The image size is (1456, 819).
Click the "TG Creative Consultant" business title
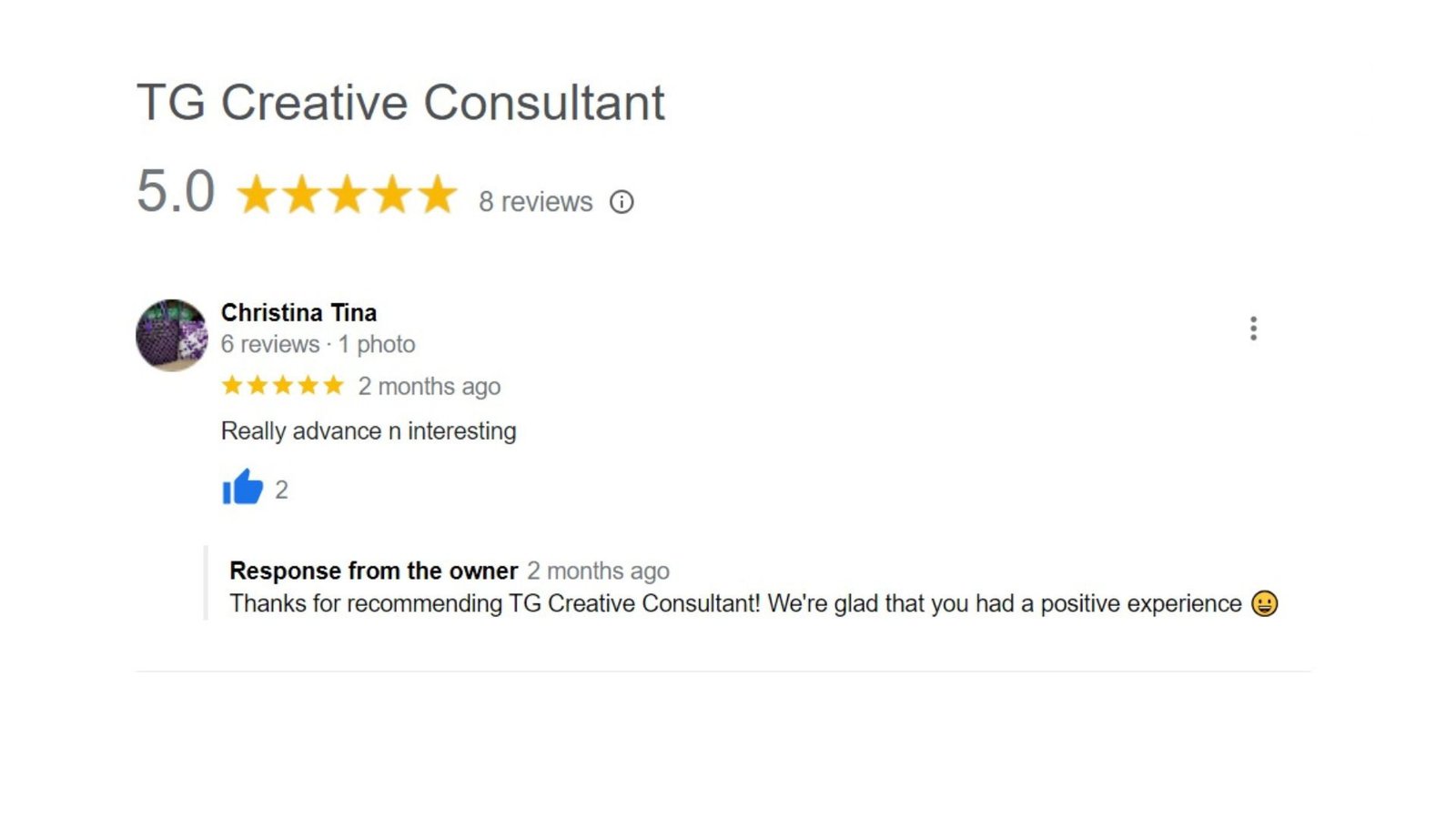click(400, 102)
